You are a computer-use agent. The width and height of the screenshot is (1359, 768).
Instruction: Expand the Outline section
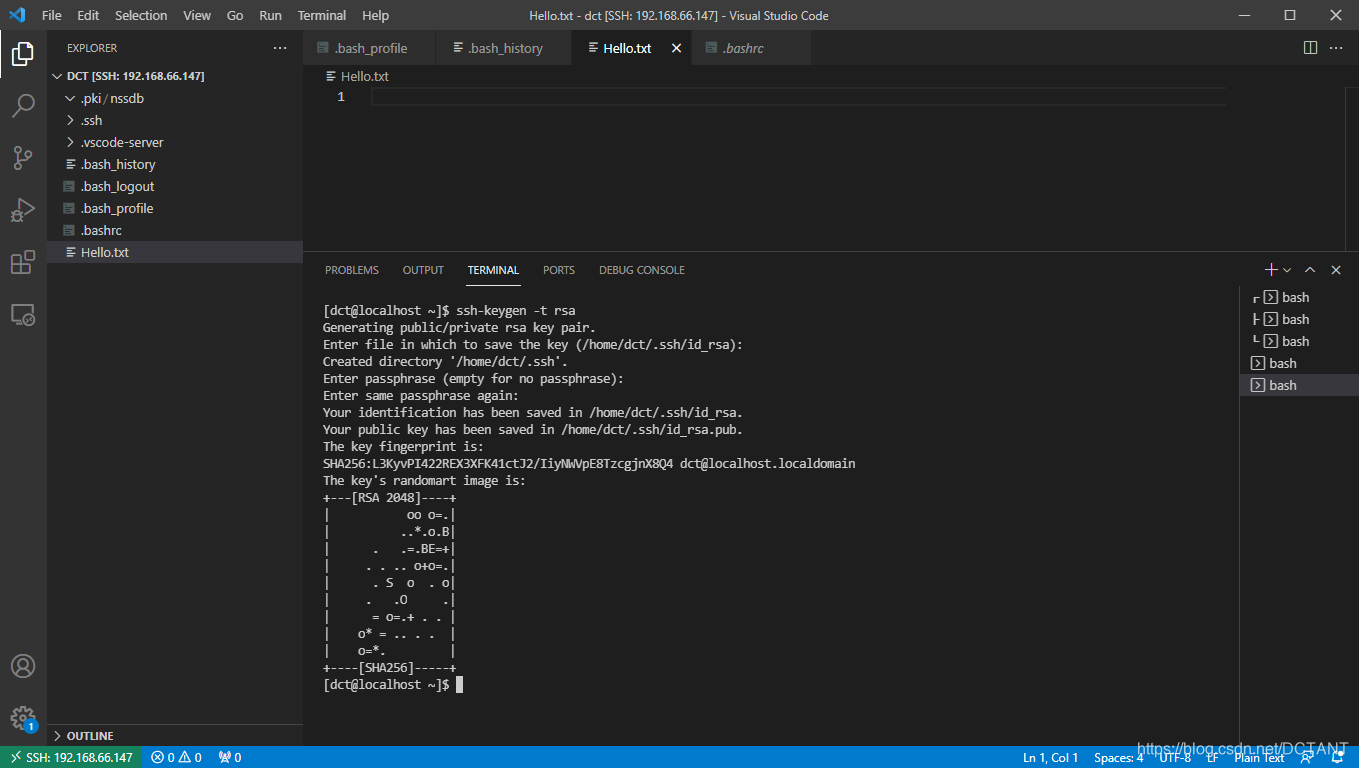tap(175, 735)
